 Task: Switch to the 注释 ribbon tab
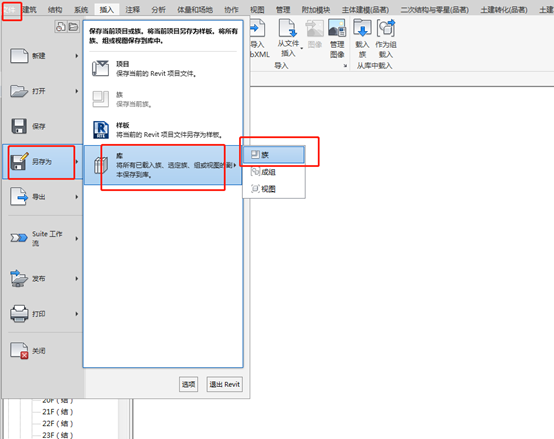click(132, 10)
